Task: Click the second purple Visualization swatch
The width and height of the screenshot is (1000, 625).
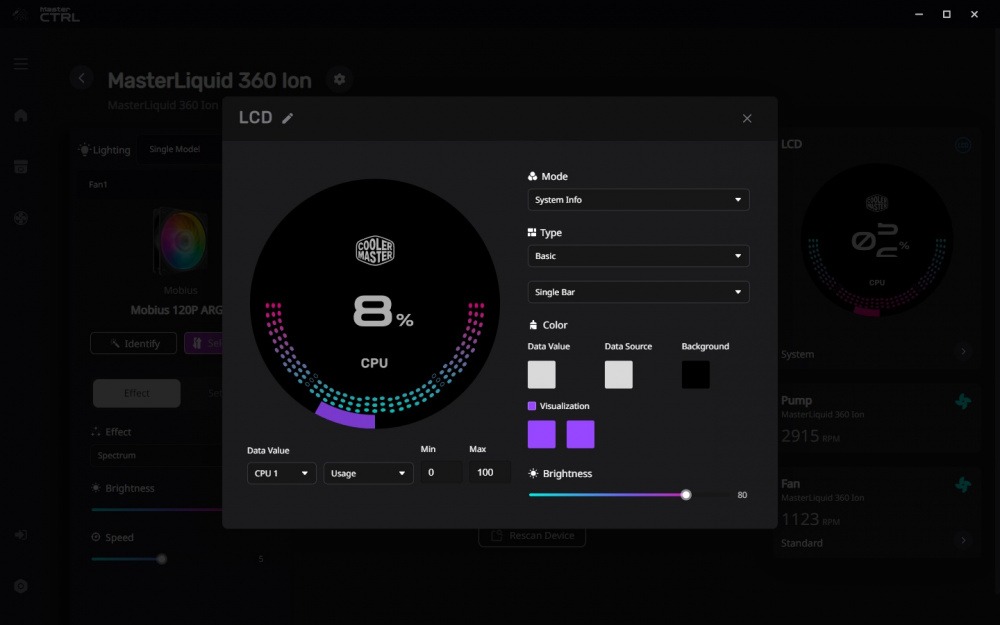Action: (x=580, y=434)
